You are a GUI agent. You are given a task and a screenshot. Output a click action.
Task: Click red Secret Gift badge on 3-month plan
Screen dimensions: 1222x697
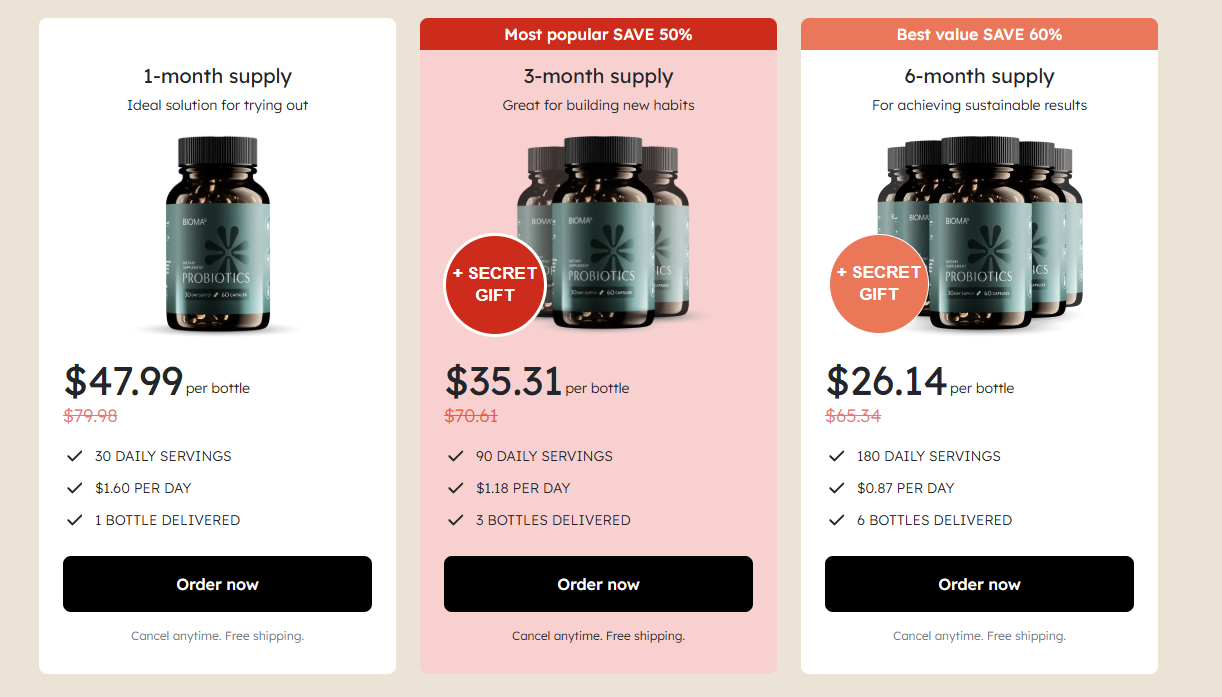494,284
